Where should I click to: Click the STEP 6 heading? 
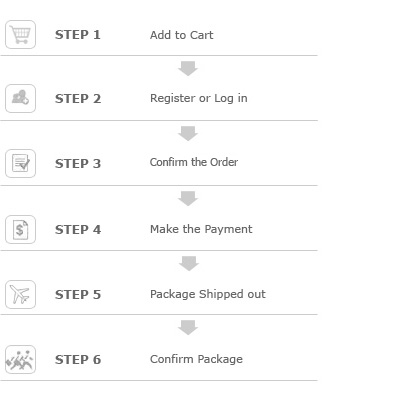point(78,360)
